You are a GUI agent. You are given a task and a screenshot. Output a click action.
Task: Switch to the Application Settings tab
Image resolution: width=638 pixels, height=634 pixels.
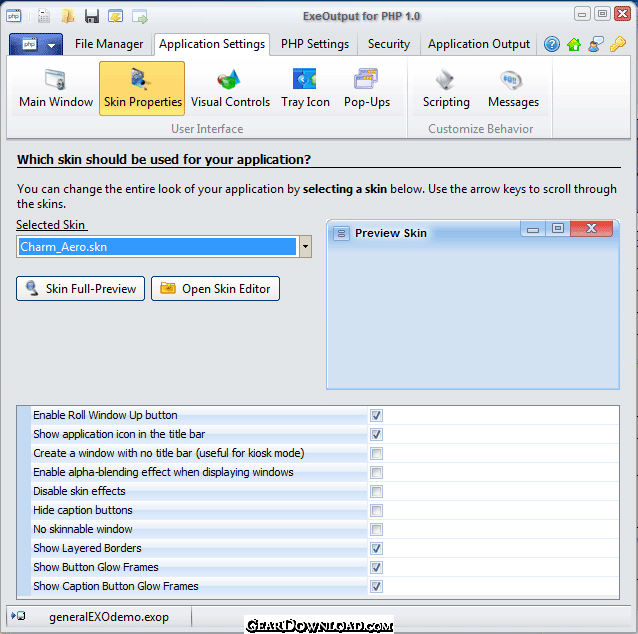click(x=212, y=44)
